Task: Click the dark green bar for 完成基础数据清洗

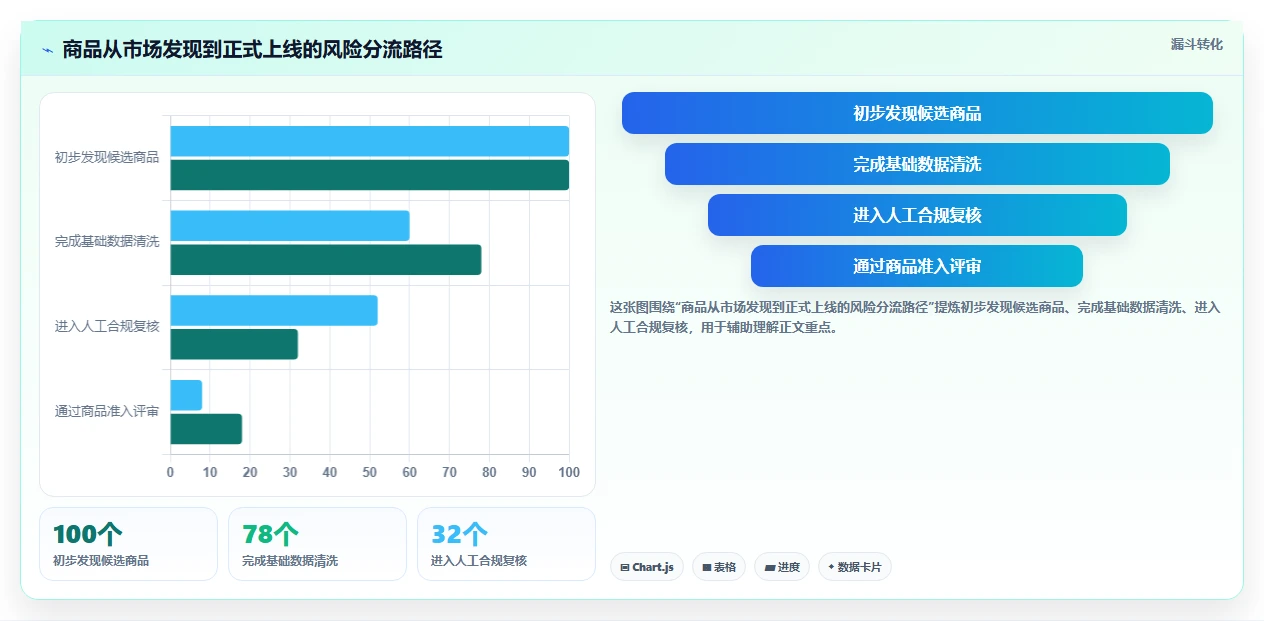Action: tap(326, 260)
